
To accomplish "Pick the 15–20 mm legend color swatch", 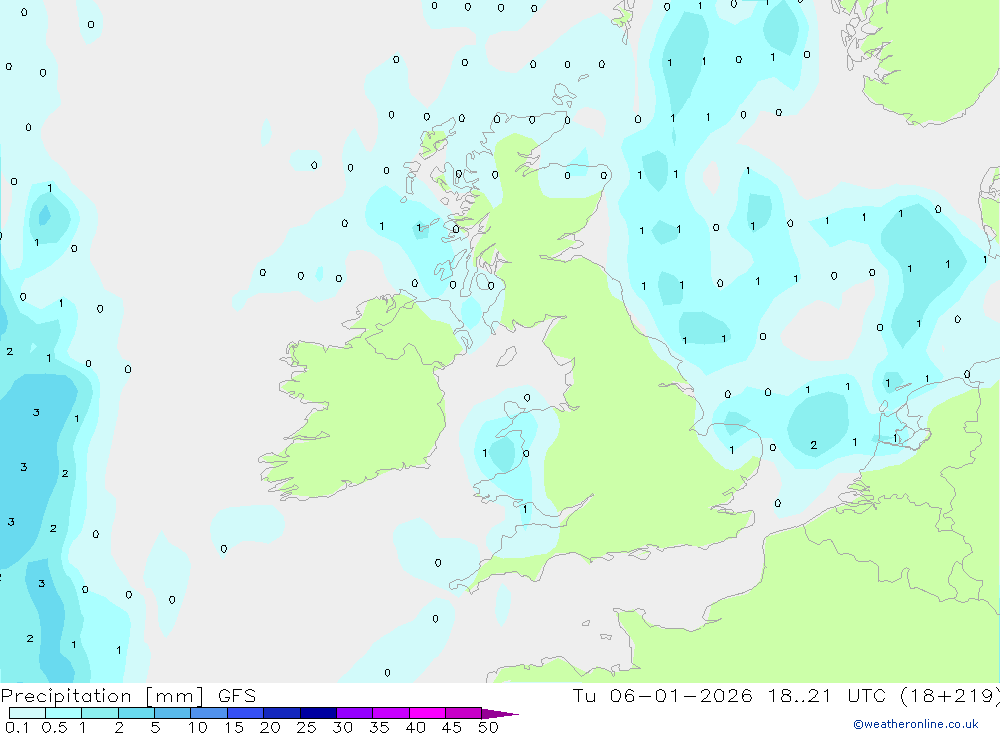I will (246, 713).
